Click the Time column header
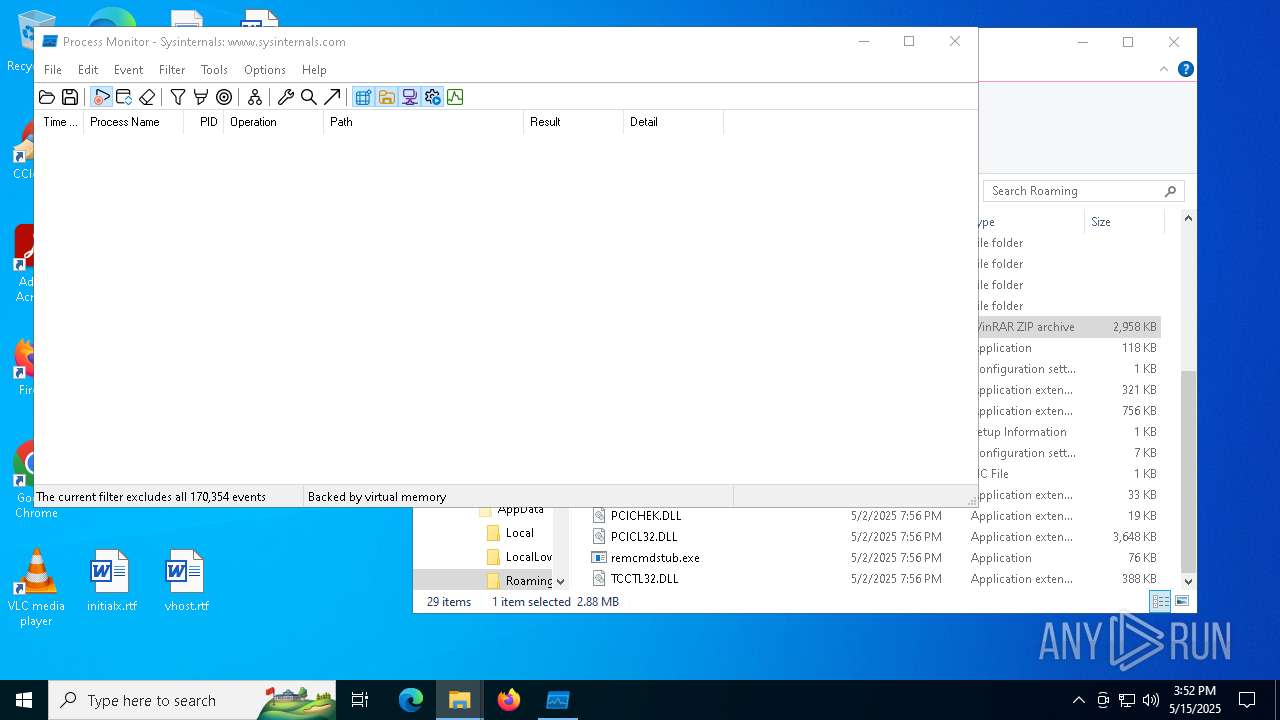Screen dimensions: 1280x720 point(59,122)
